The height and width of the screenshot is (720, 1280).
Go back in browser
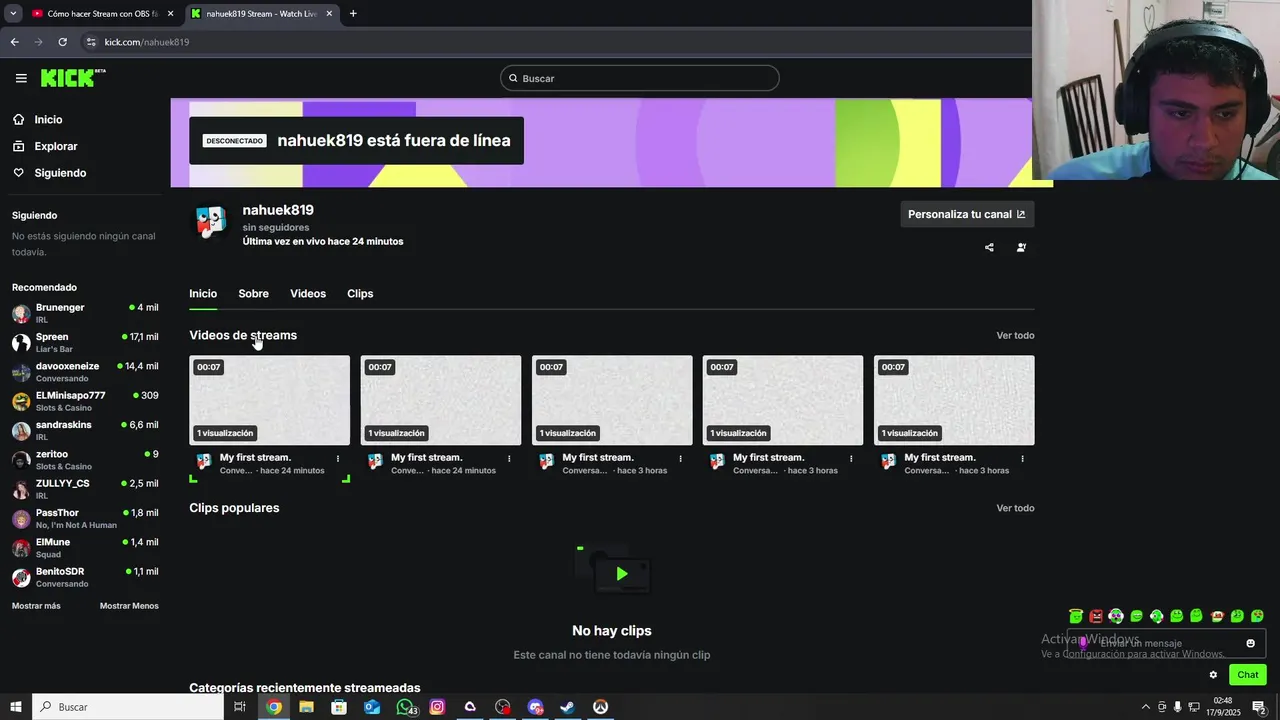tap(14, 42)
